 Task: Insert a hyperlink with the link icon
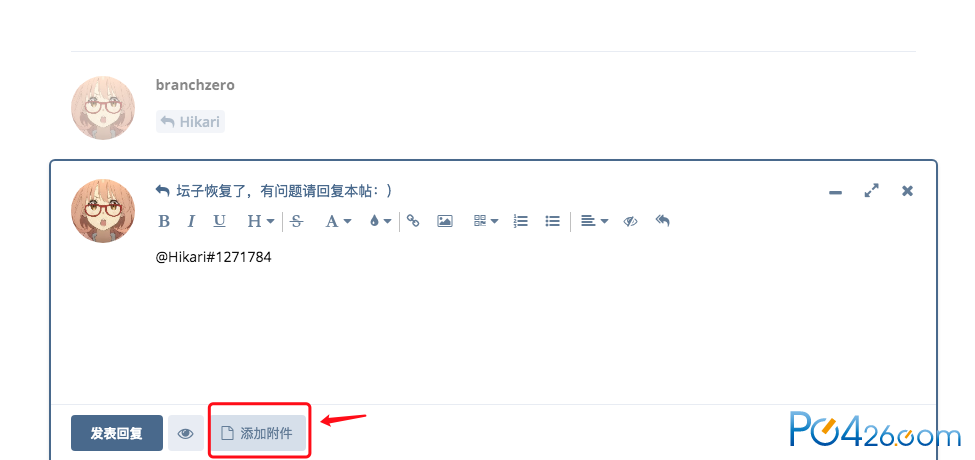pos(413,221)
